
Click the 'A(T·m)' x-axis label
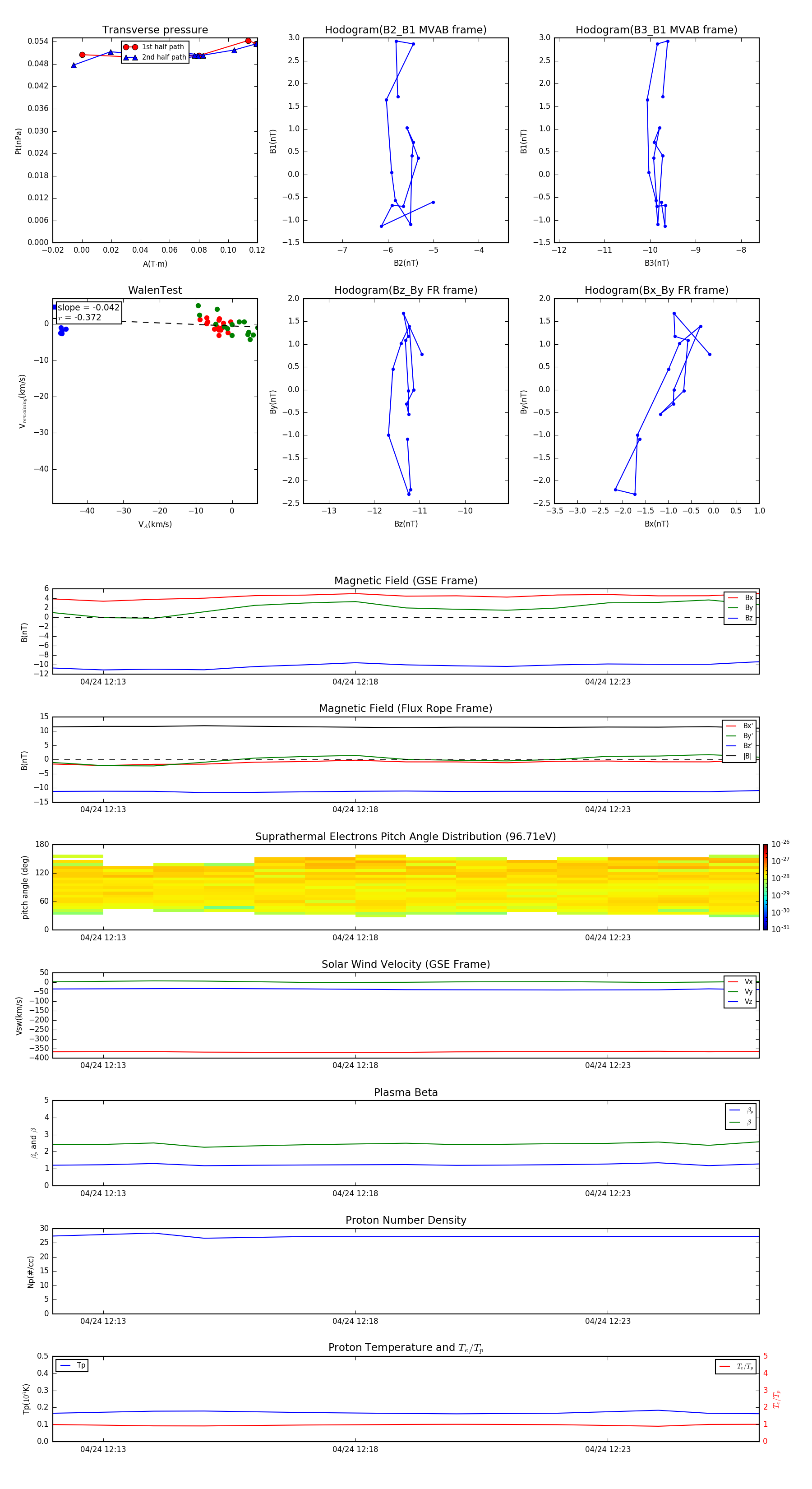(155, 264)
